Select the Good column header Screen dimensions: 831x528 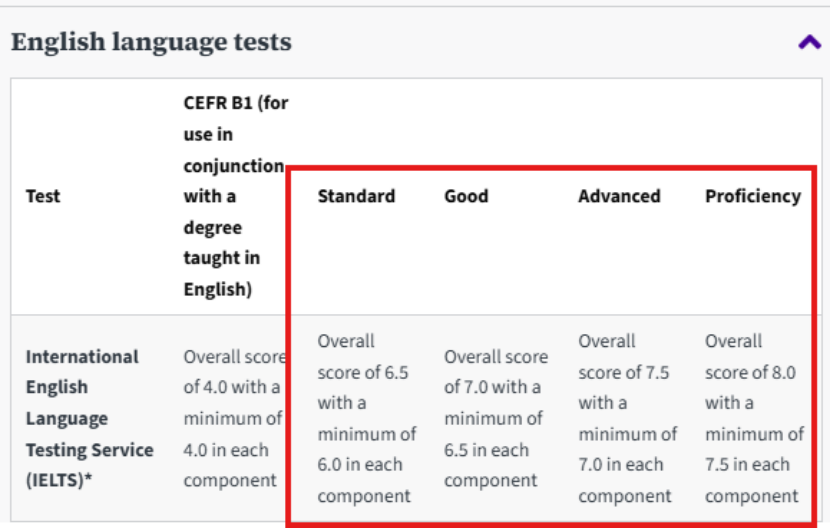coord(466,196)
